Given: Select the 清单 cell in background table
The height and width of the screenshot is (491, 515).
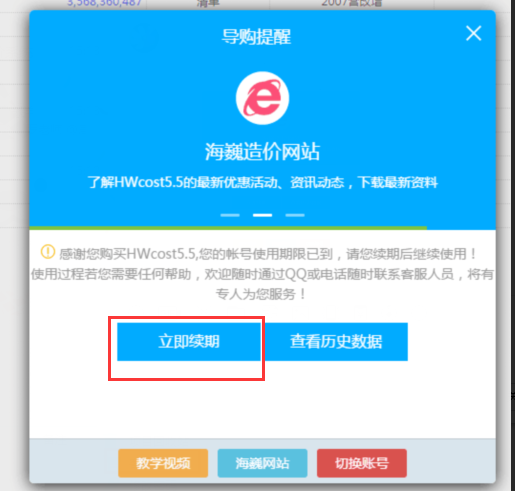Looking at the screenshot, I should point(207,3).
